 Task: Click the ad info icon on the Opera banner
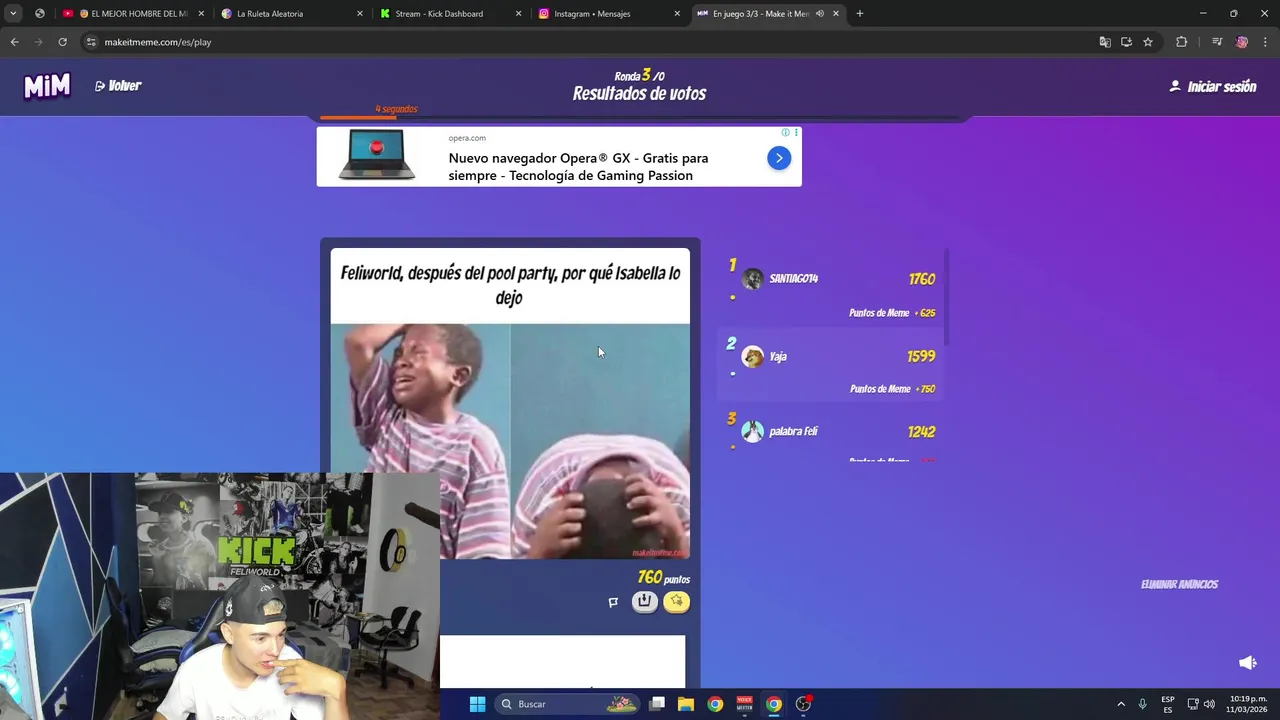point(785,132)
